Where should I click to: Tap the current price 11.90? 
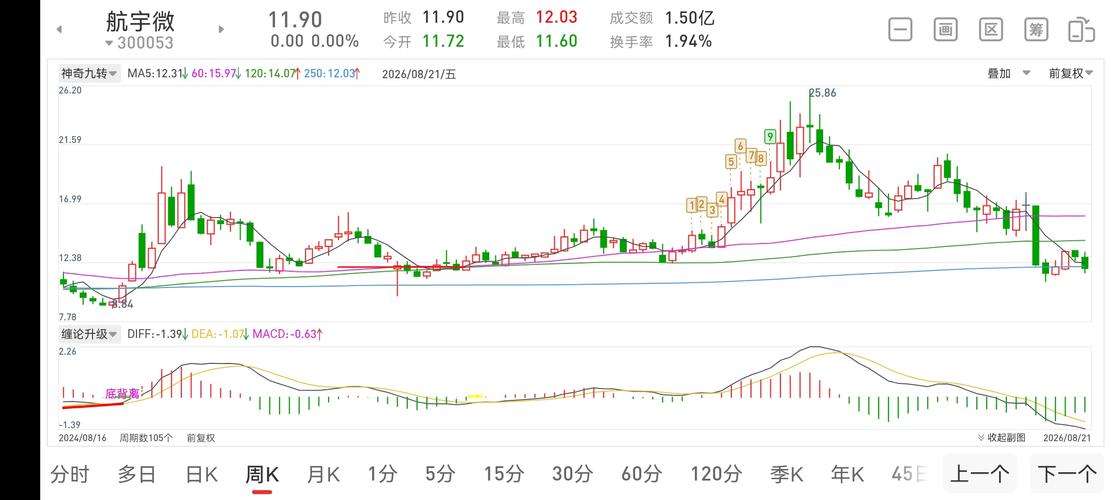[295, 19]
